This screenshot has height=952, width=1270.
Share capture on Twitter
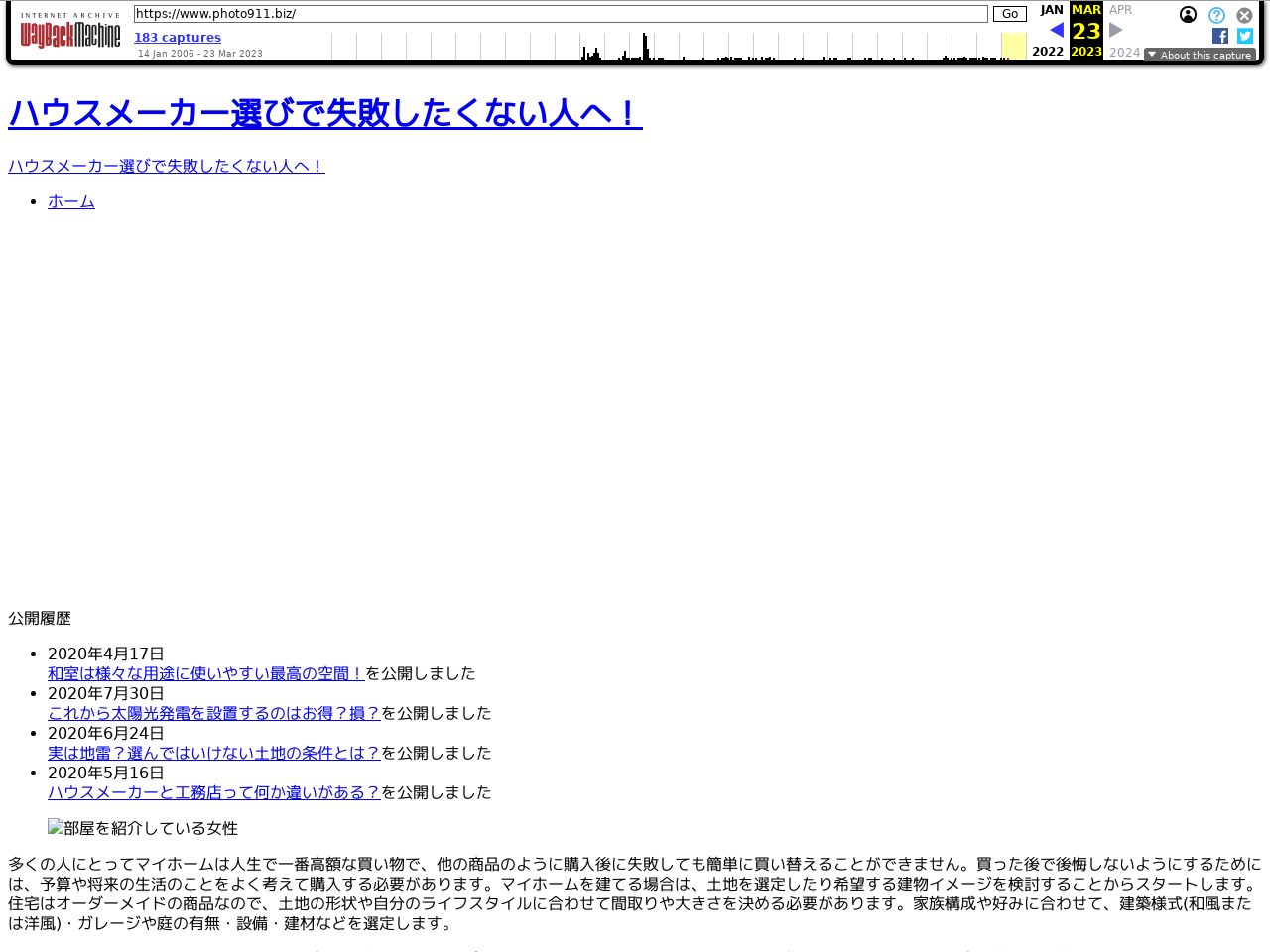point(1244,36)
